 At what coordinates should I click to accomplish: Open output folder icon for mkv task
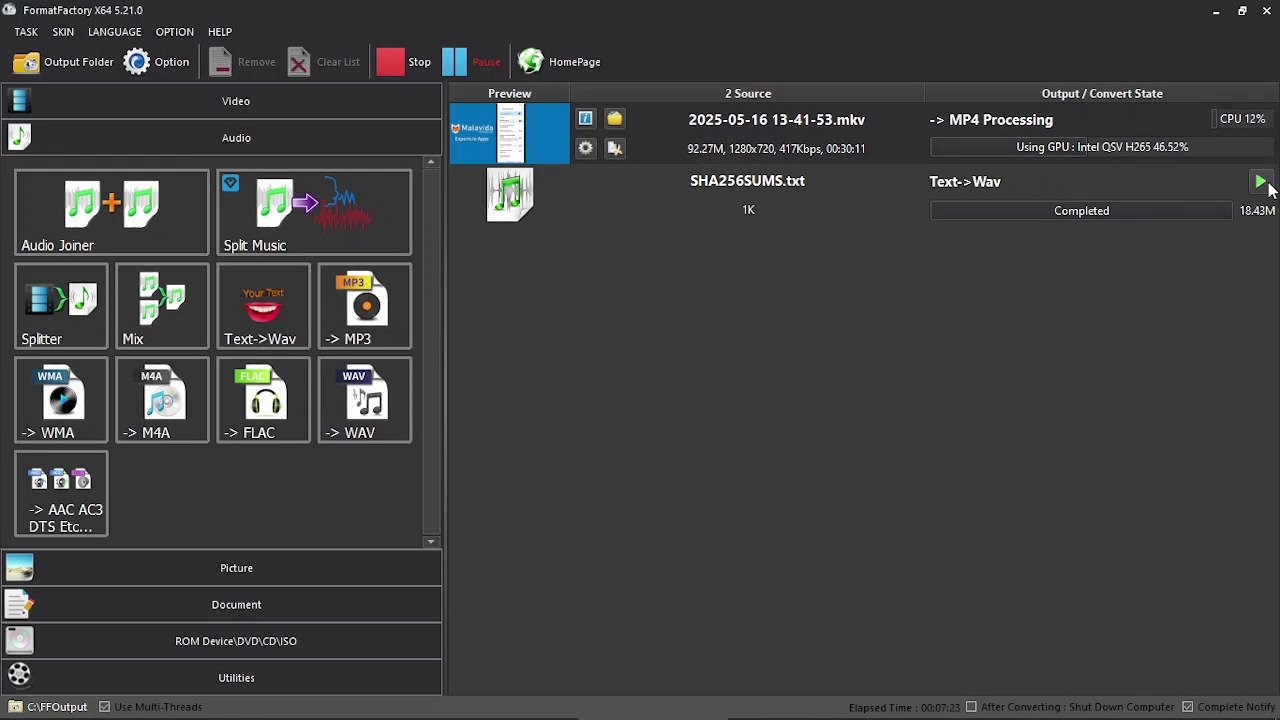[x=614, y=119]
